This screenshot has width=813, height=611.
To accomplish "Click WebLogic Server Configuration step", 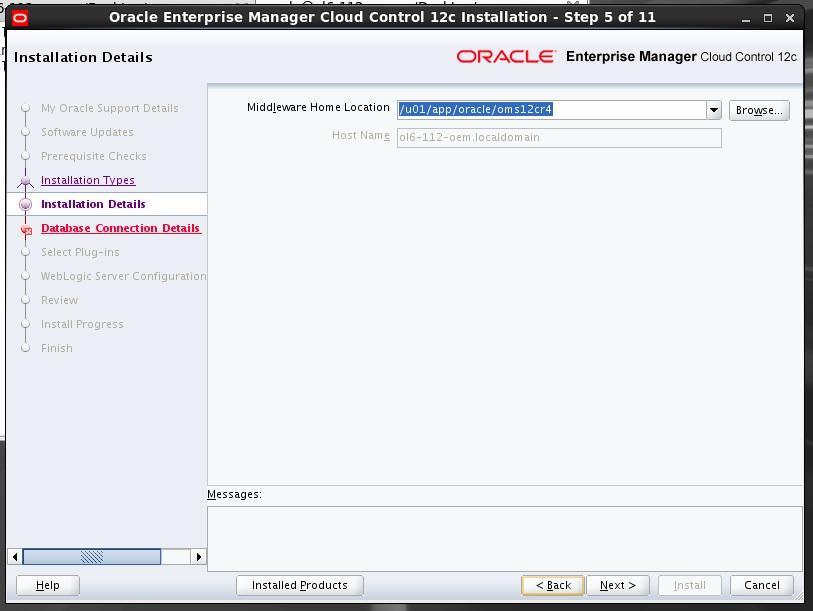I will click(x=123, y=276).
